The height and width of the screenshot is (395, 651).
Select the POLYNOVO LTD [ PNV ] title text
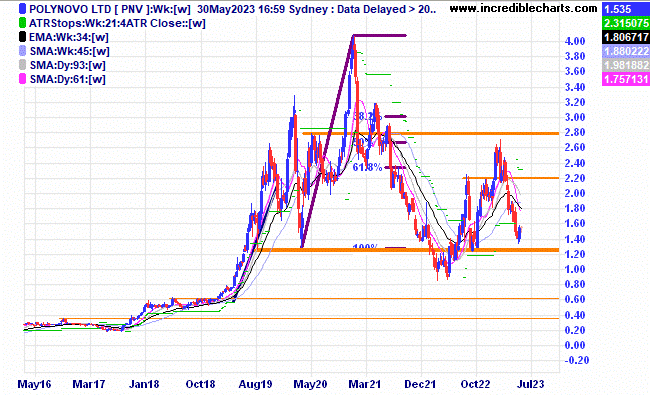coord(90,9)
